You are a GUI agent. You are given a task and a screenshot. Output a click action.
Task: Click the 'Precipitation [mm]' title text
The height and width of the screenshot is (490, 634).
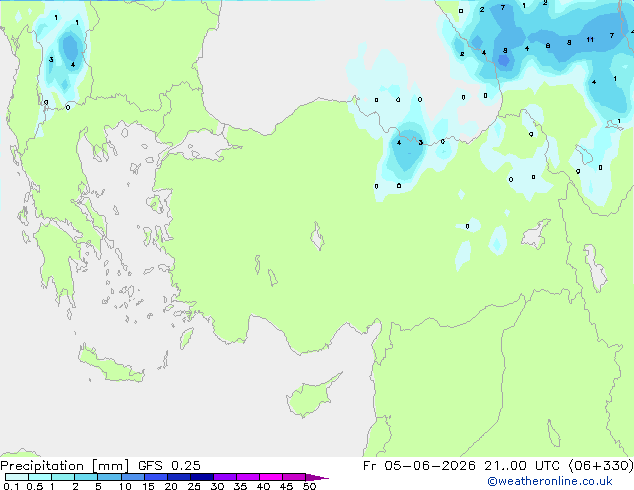[x=65, y=466]
